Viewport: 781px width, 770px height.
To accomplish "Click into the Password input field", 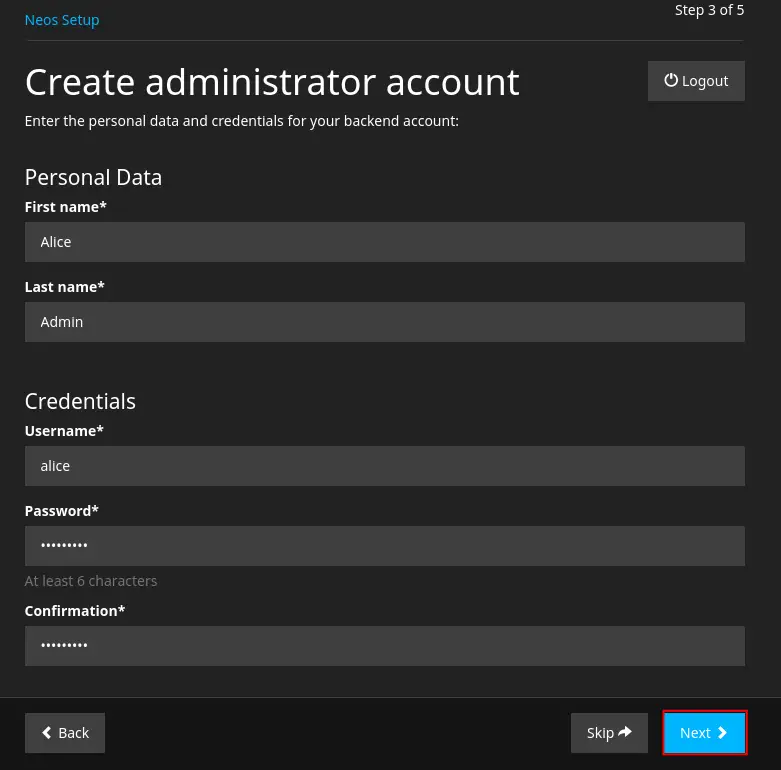I will [385, 546].
